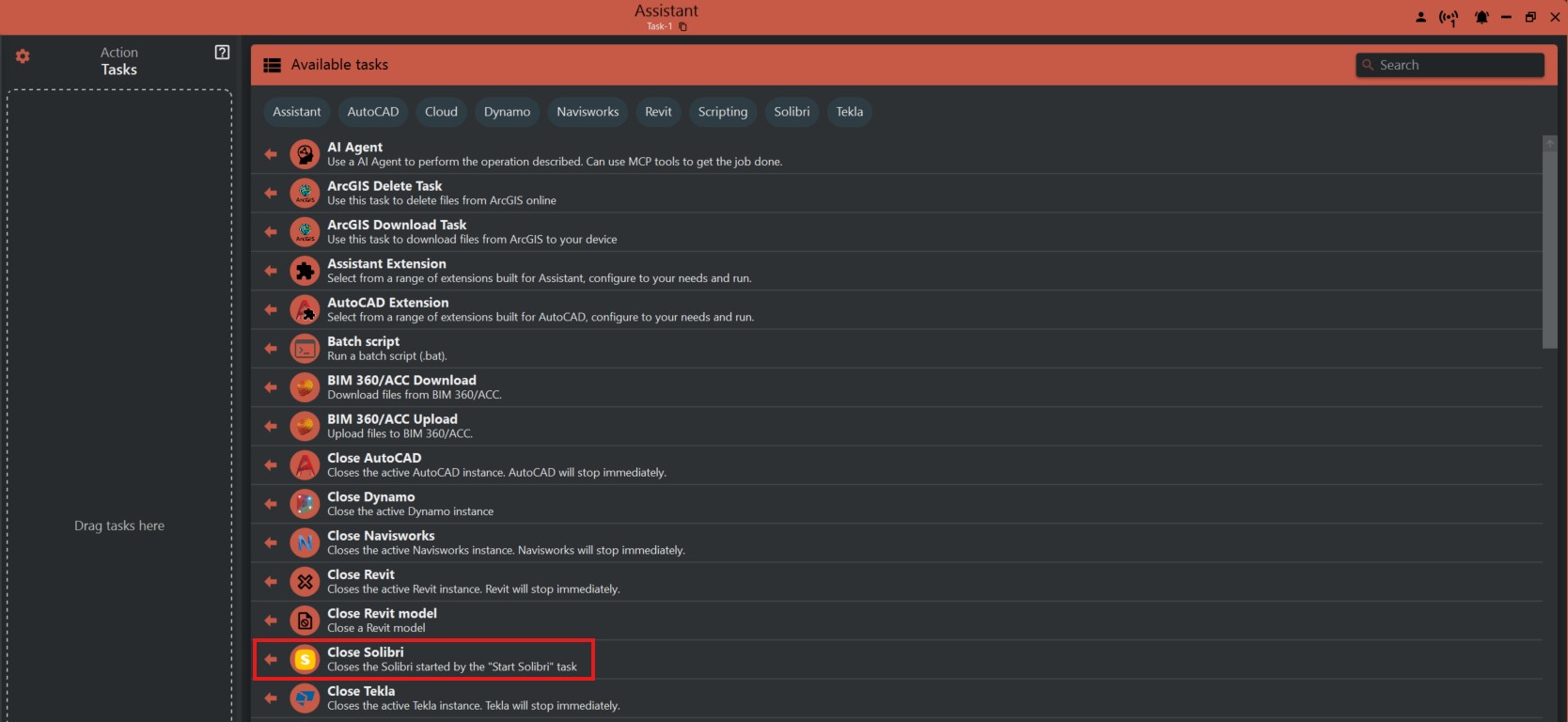1568x722 pixels.
Task: Click the AI Agent task icon
Action: tap(305, 154)
